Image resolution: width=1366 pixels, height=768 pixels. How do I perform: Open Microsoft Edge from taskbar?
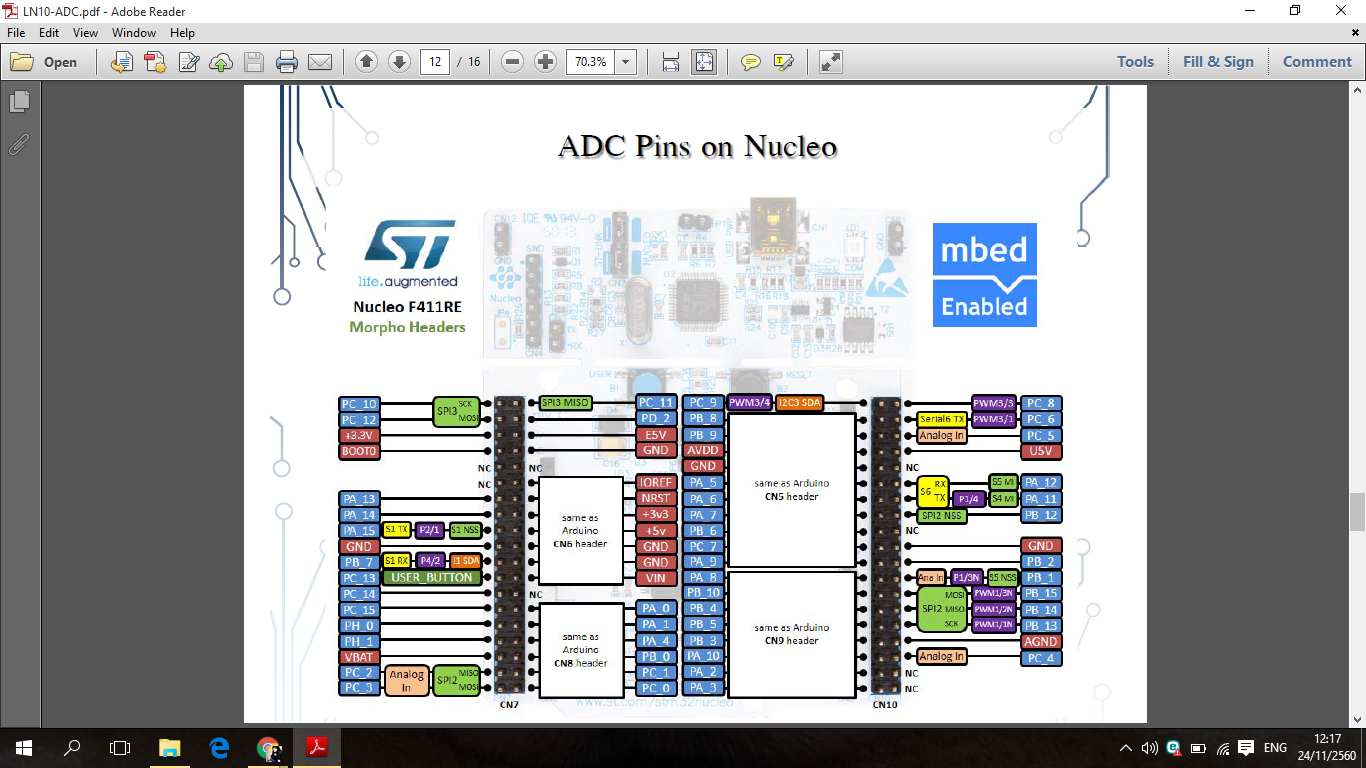tap(219, 748)
